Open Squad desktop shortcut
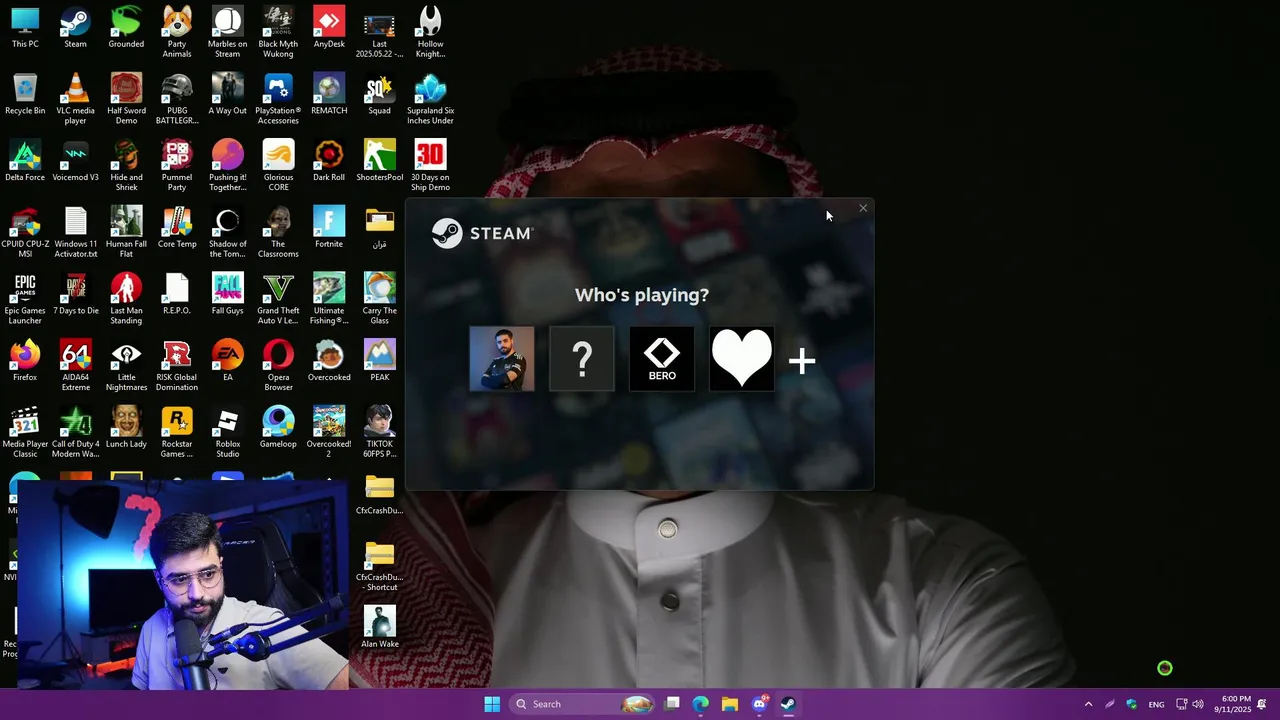1280x720 pixels. pyautogui.click(x=379, y=94)
